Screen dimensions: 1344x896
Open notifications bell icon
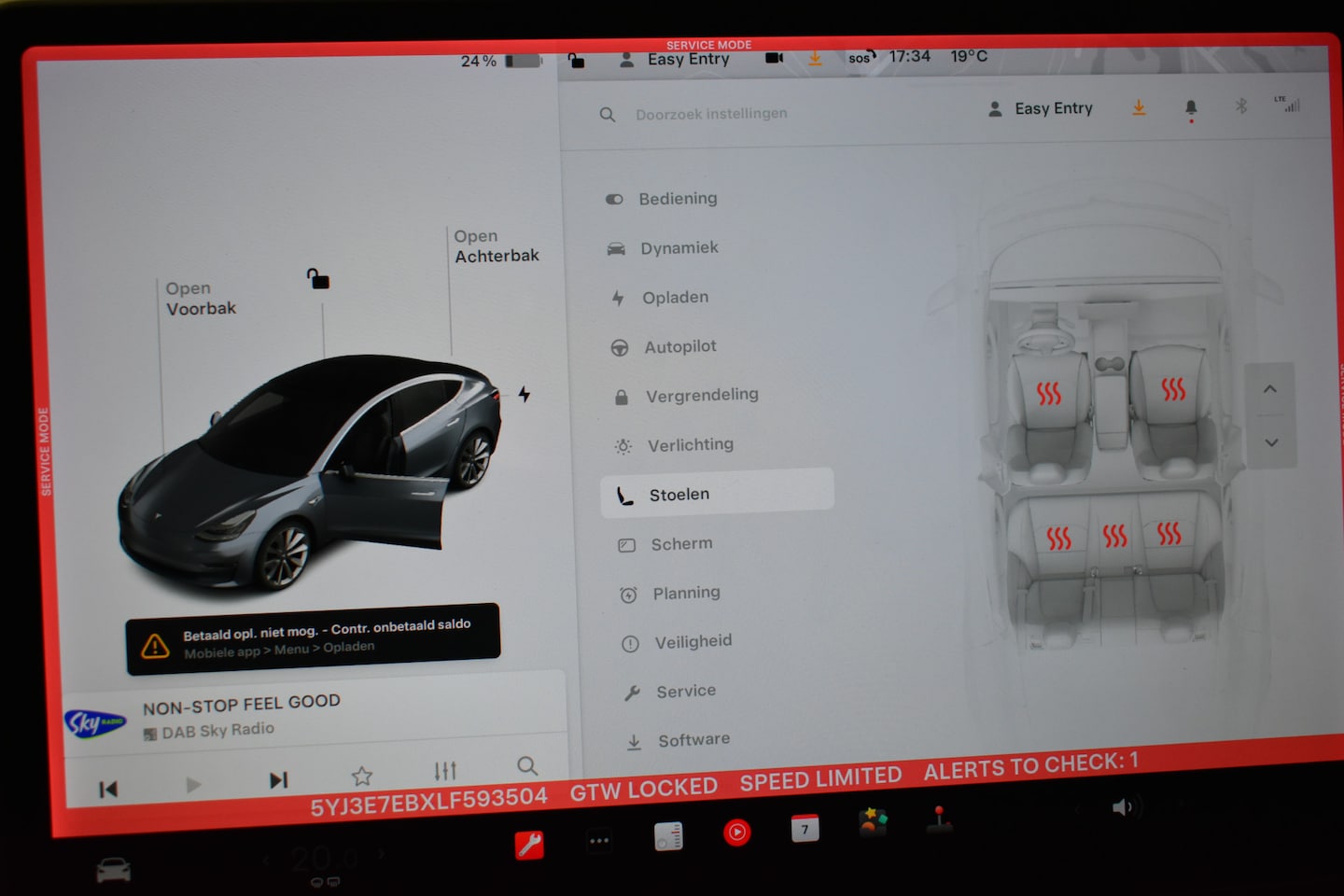pos(1191,110)
